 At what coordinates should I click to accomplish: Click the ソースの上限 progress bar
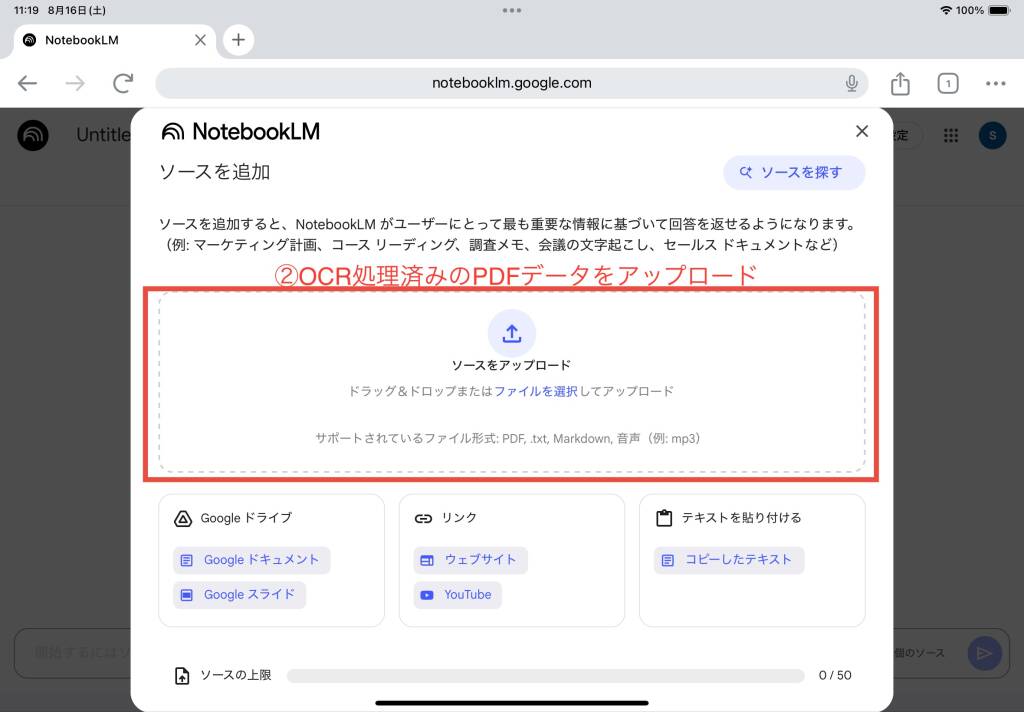pos(545,675)
